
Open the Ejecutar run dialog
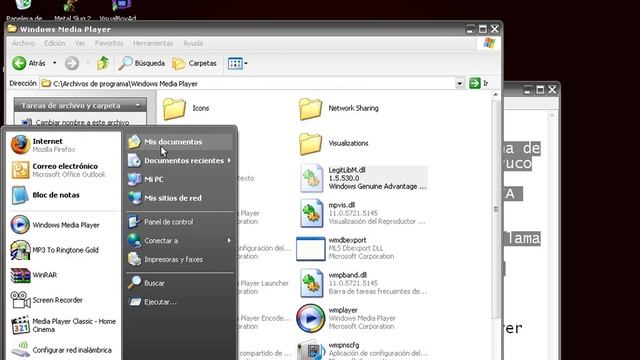[x=180, y=302]
